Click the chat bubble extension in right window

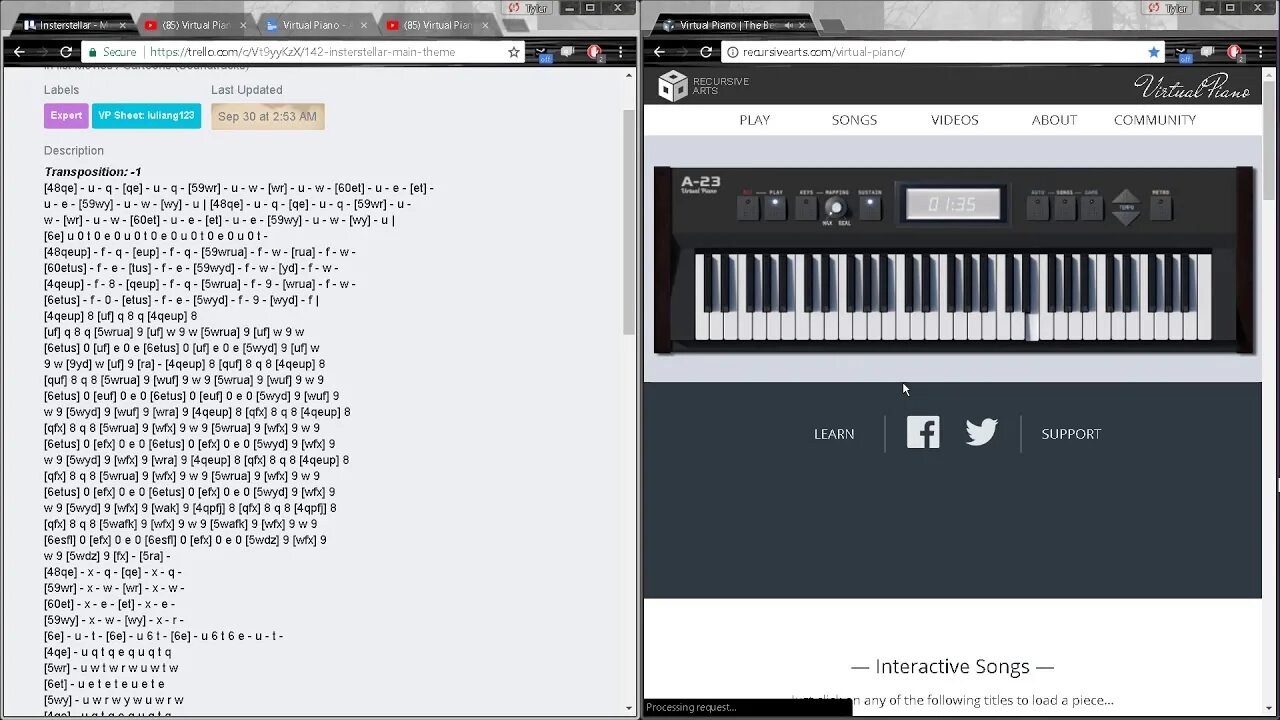[1208, 52]
